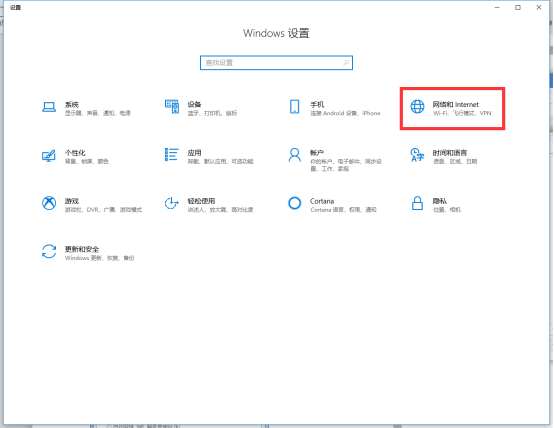Click the 隐私 title text
The height and width of the screenshot is (428, 554).
point(440,201)
